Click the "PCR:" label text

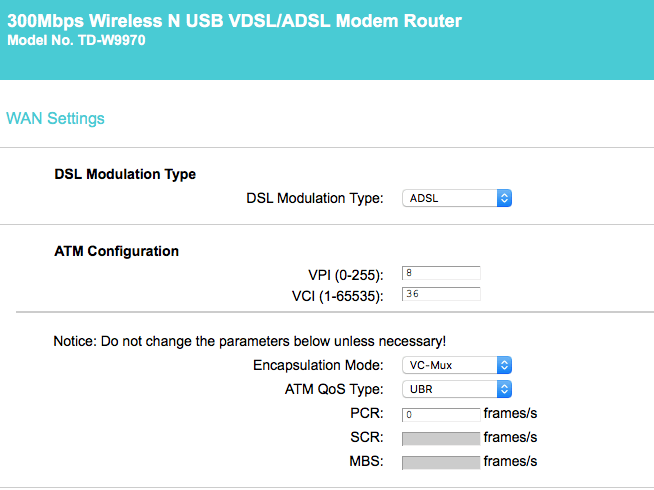[x=367, y=413]
